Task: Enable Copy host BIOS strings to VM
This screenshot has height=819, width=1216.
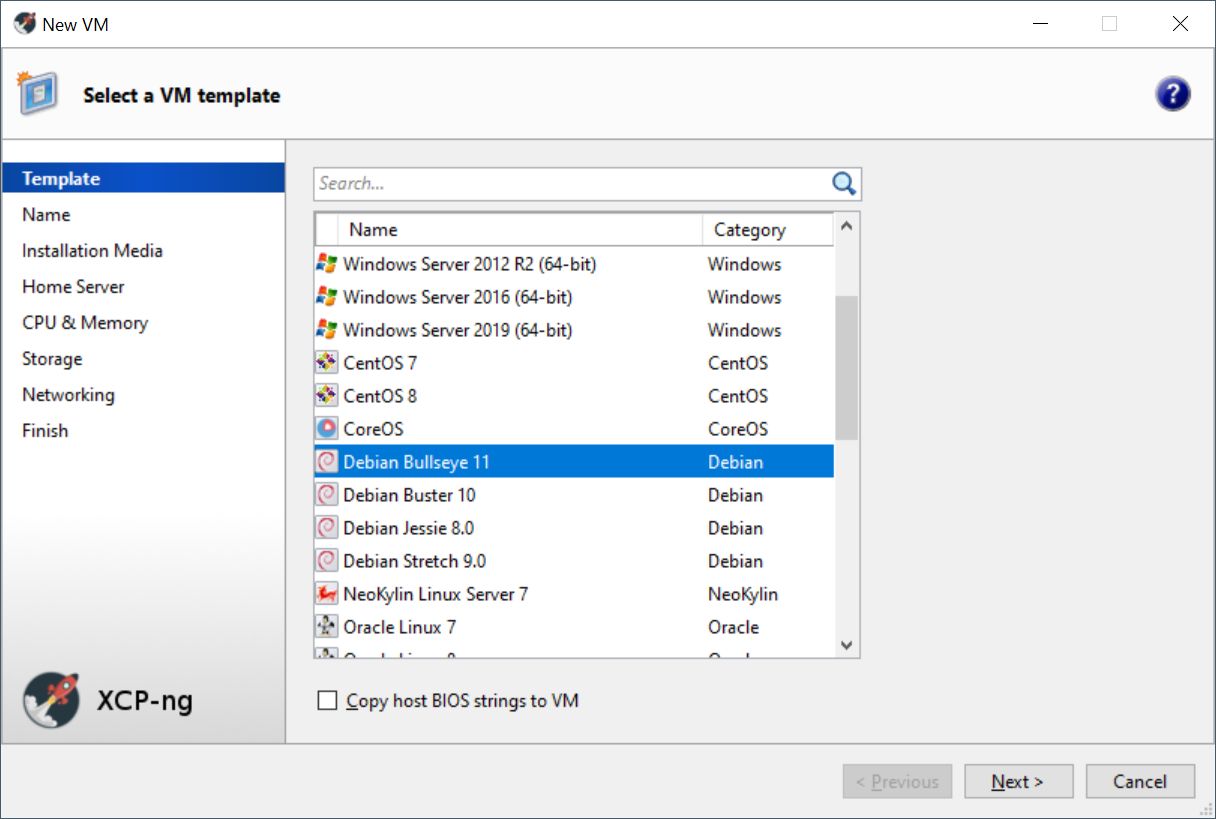Action: 327,701
